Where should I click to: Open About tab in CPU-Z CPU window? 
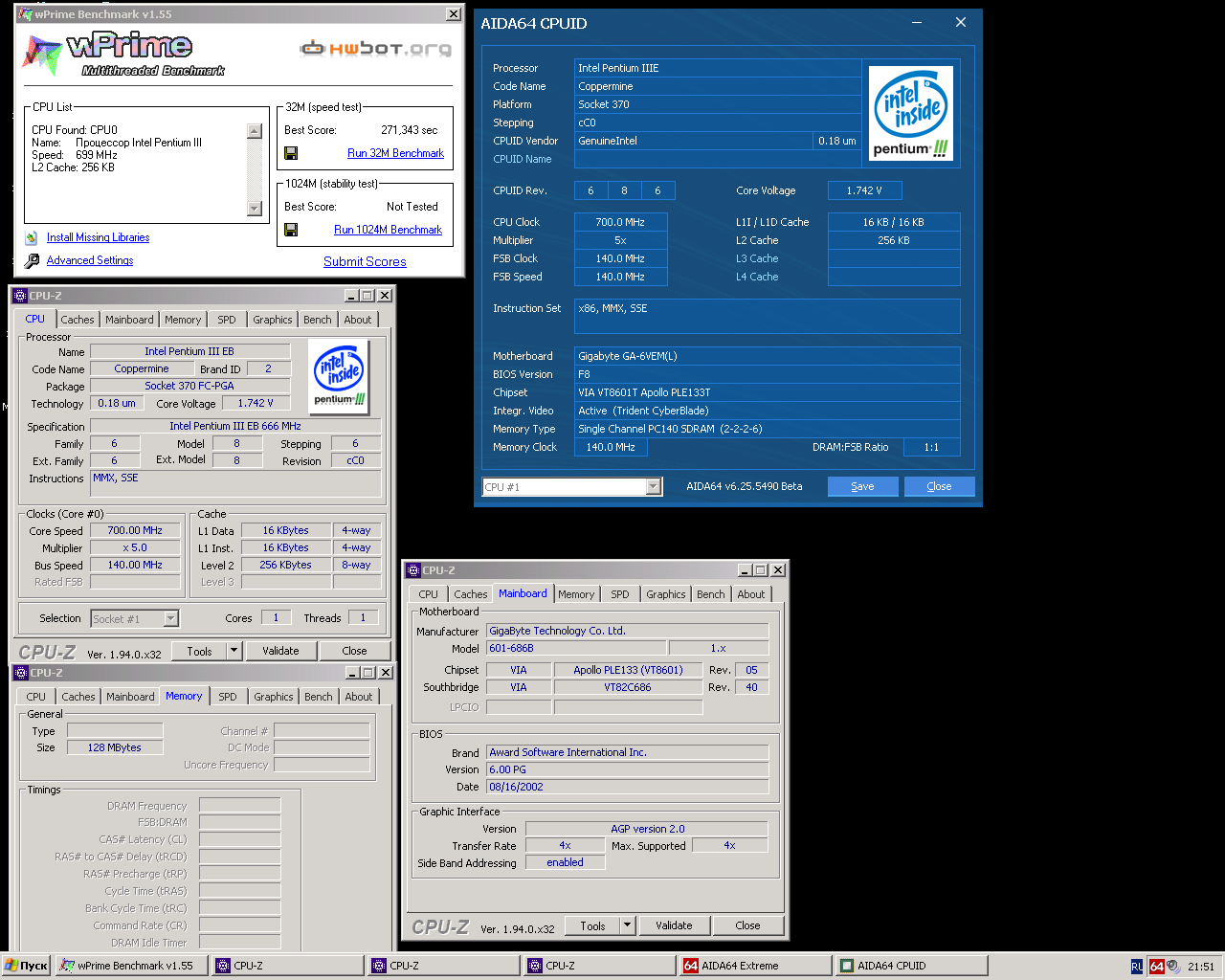[x=358, y=320]
